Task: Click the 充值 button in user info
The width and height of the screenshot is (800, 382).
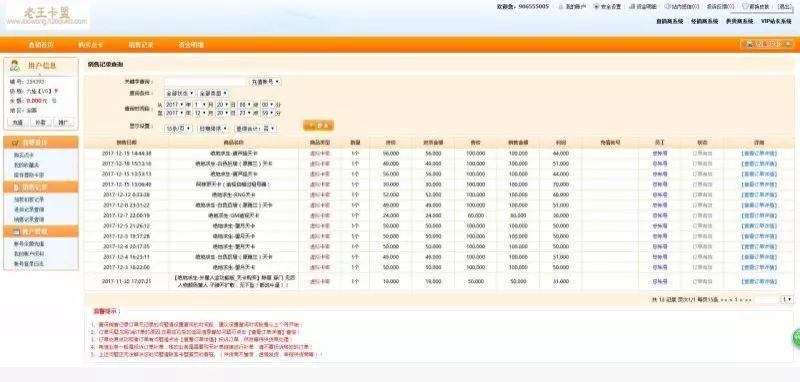Action: [18, 122]
